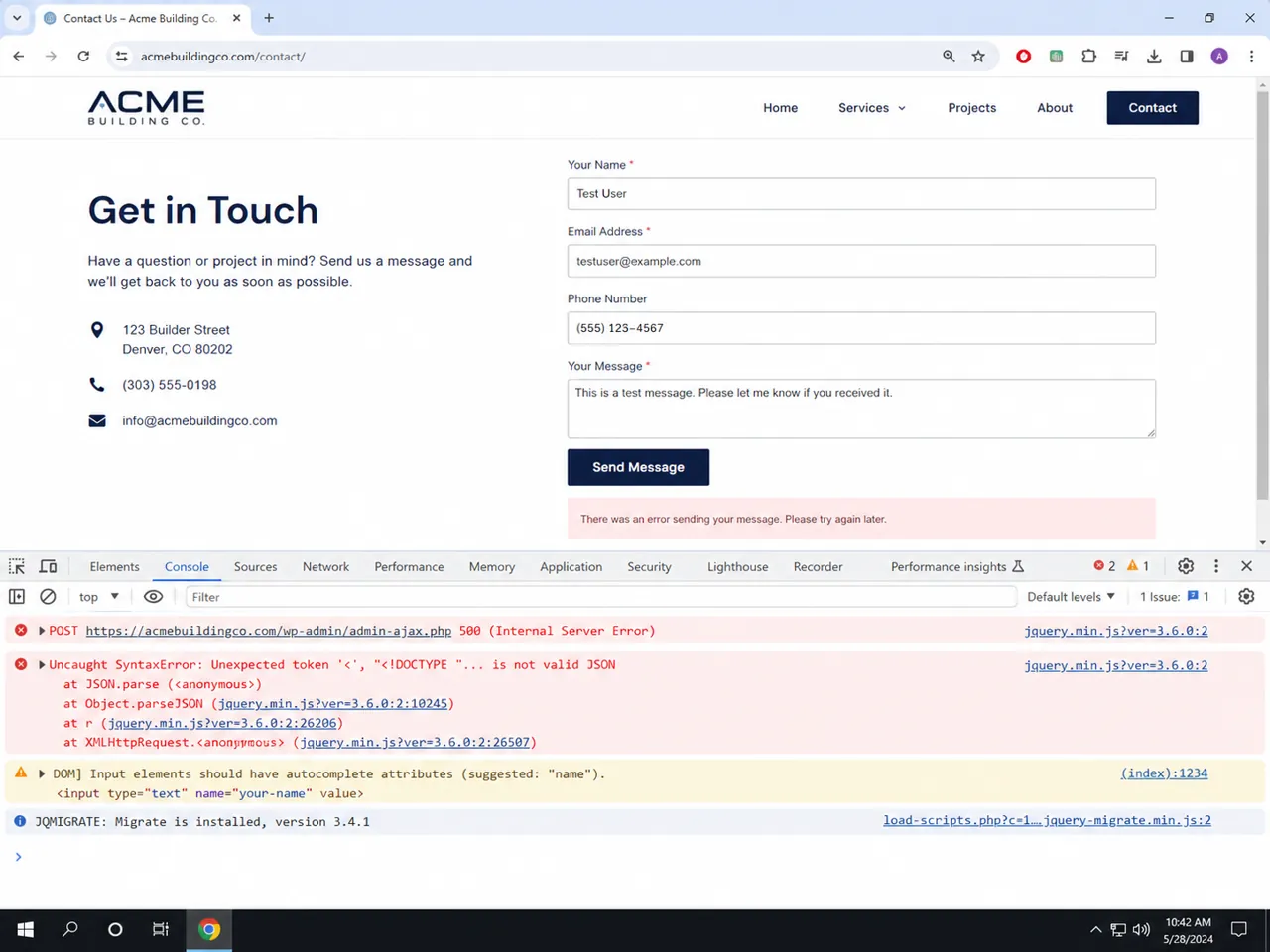Open the volume control in system tray
This screenshot has width=1270, height=952.
point(1141,929)
